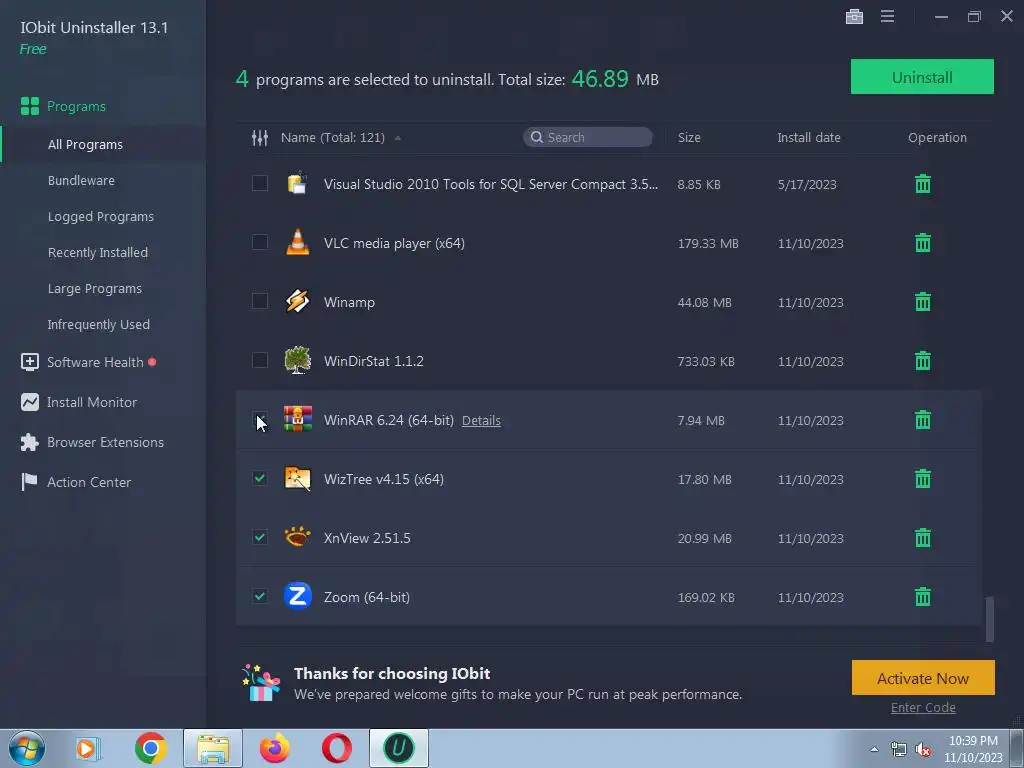Launch Firefox from taskbar
This screenshot has height=768, width=1024.
point(275,748)
